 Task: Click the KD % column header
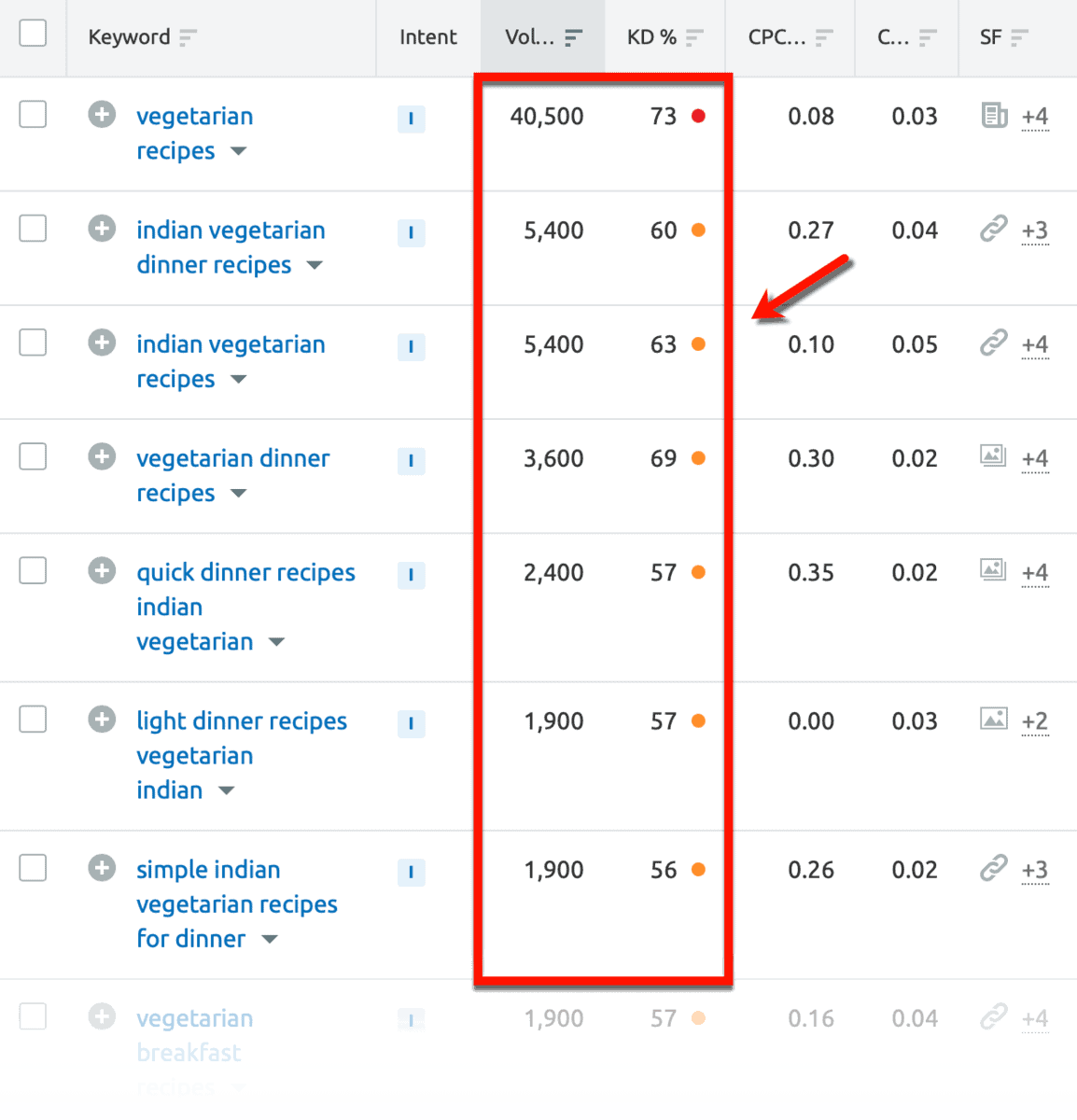pyautogui.click(x=664, y=37)
